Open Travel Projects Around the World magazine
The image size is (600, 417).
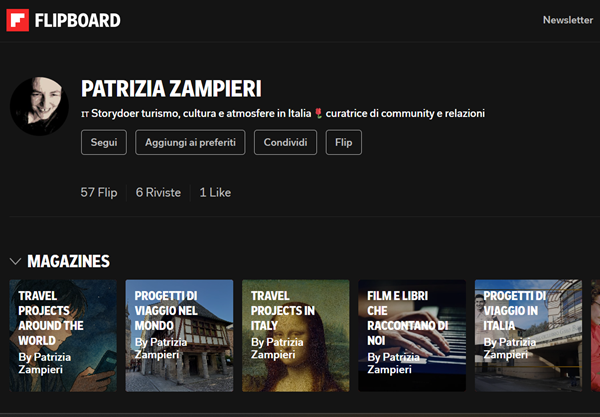[x=63, y=336]
